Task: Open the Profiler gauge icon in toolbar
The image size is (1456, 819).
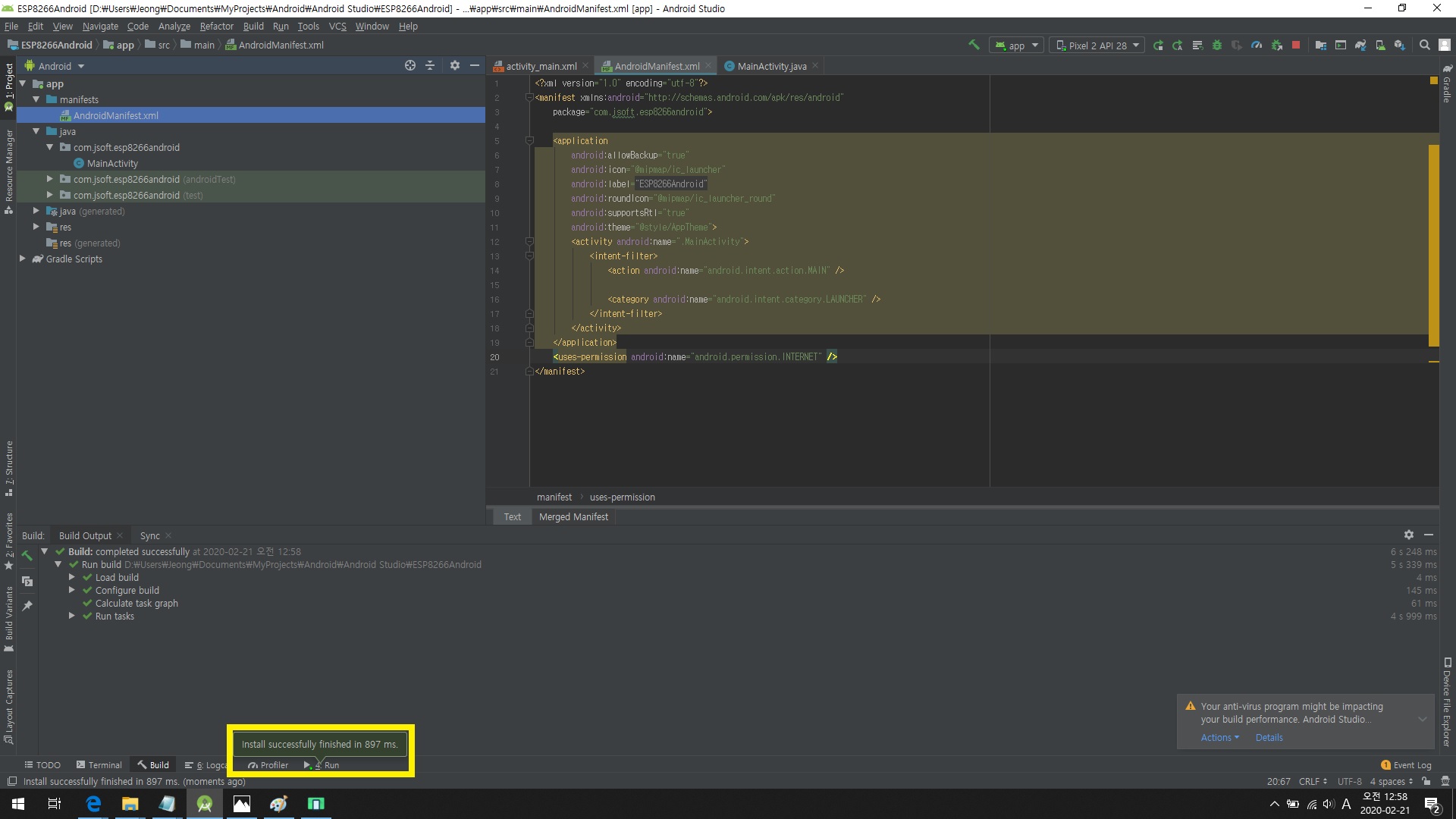Action: pos(1257,45)
